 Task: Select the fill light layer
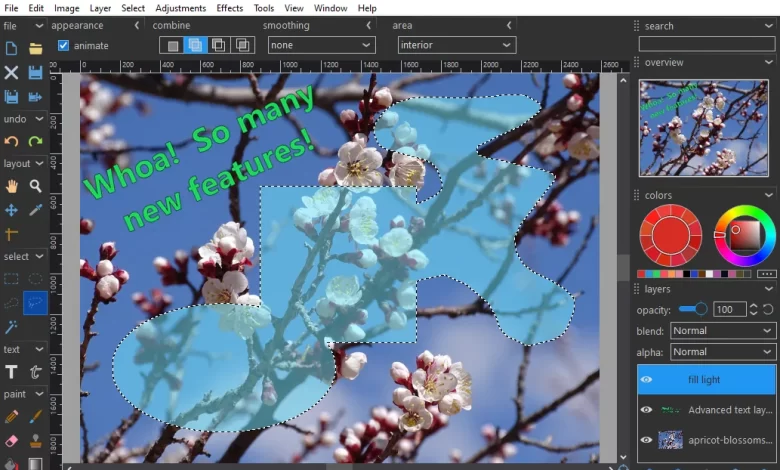(x=706, y=379)
